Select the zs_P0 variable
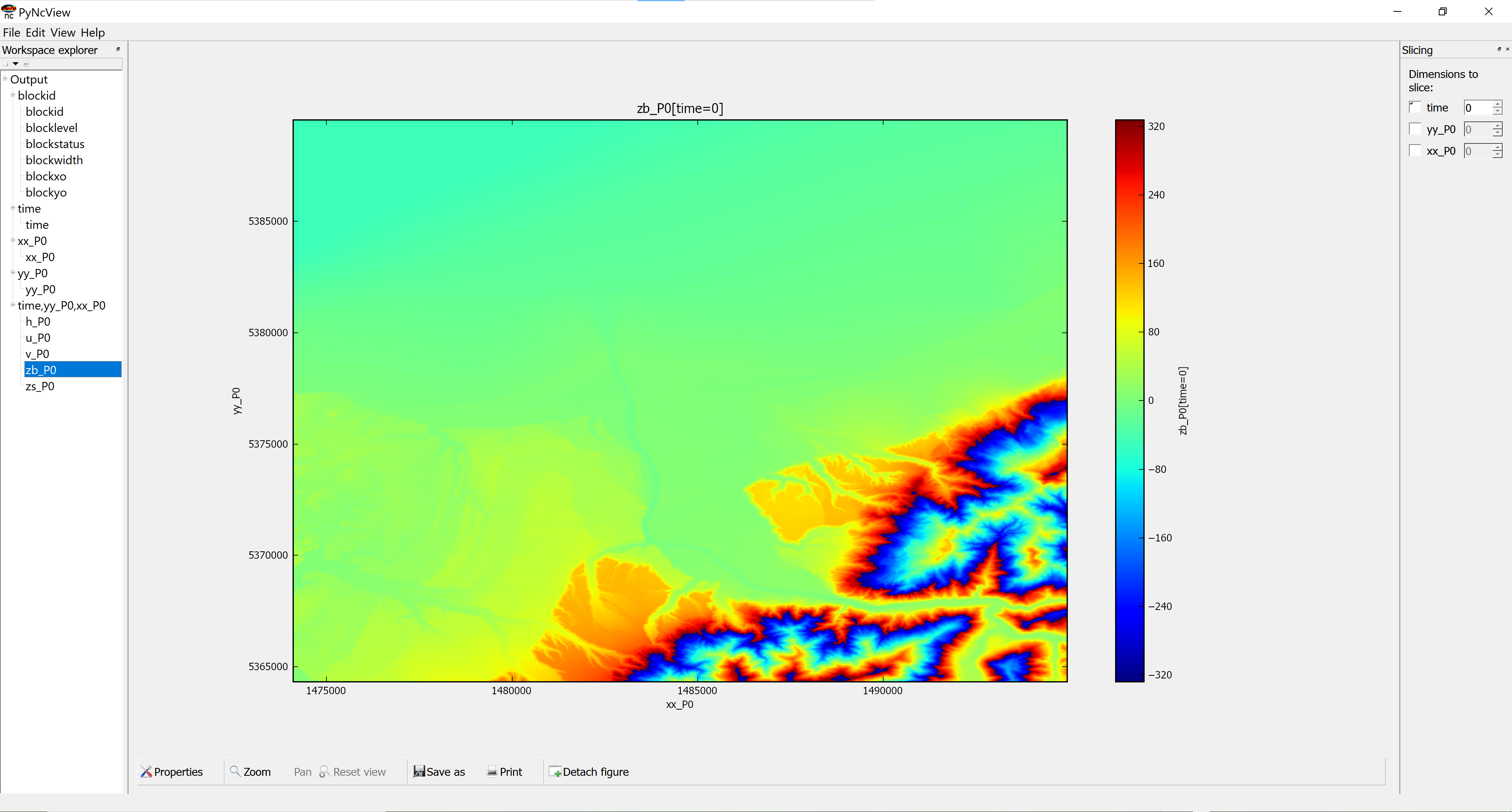1512x812 pixels. click(x=39, y=386)
